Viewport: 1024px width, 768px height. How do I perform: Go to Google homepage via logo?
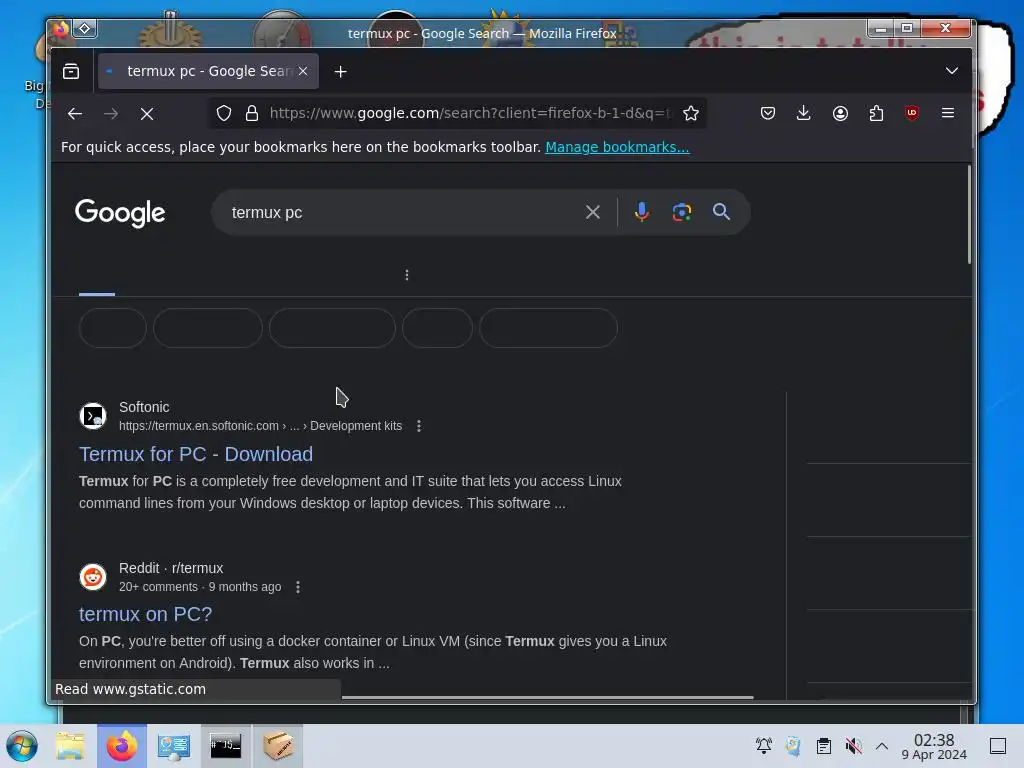point(120,213)
